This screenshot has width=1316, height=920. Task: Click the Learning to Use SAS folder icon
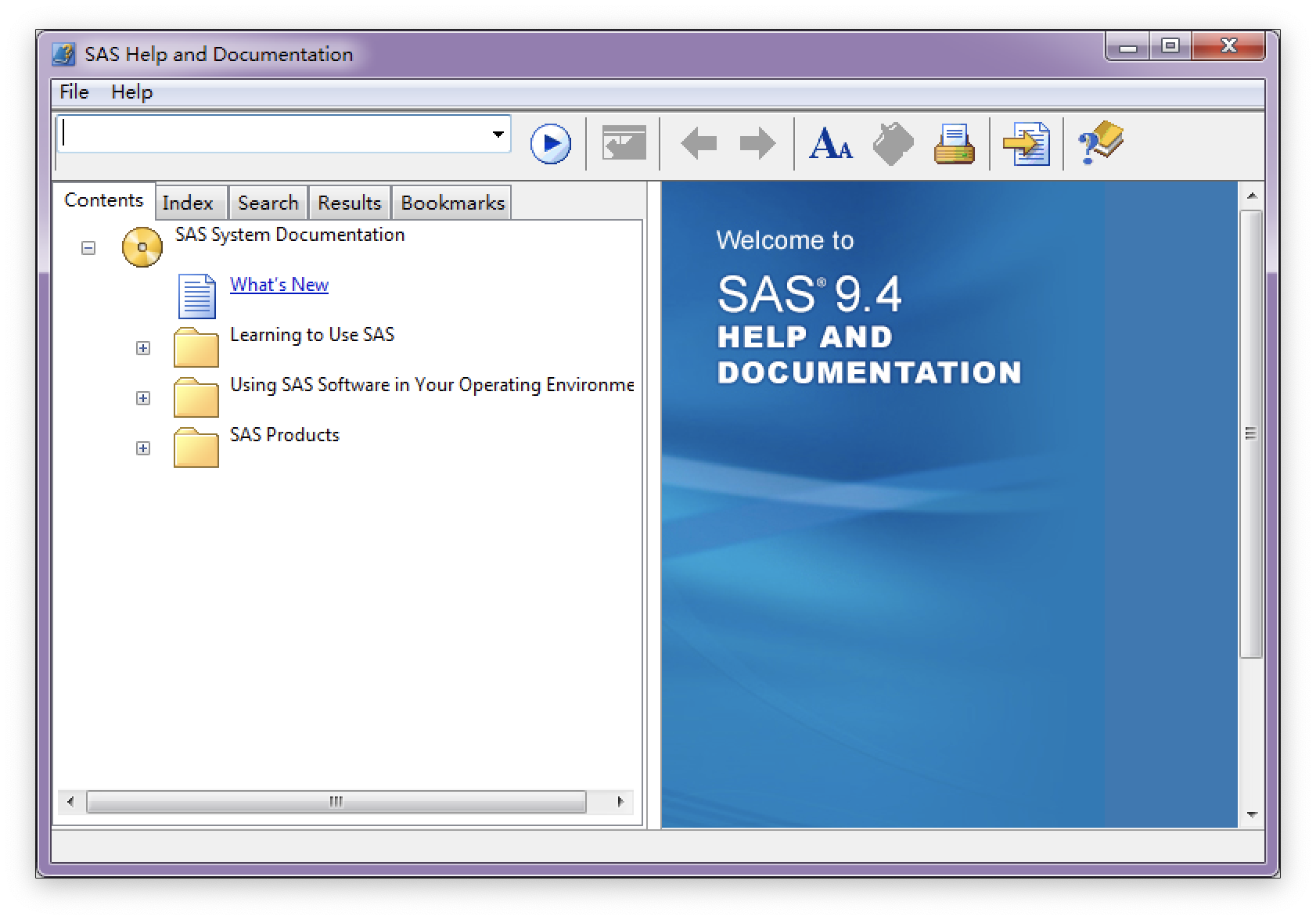(196, 347)
